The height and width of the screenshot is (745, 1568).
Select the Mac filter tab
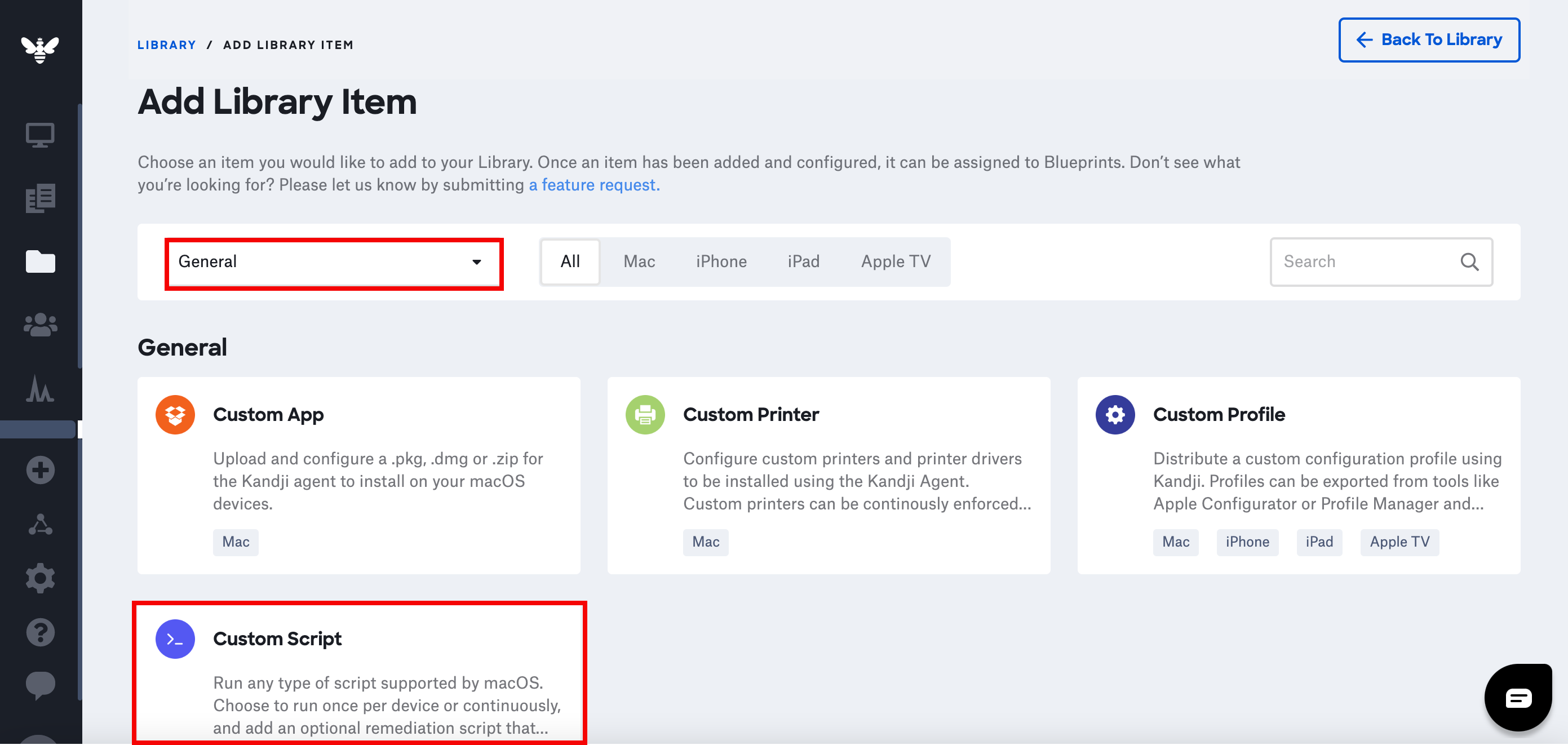click(x=639, y=261)
